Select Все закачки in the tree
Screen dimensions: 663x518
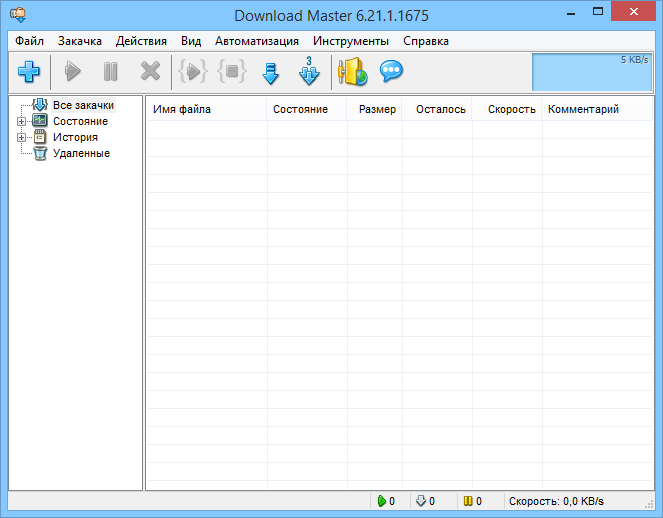(83, 105)
